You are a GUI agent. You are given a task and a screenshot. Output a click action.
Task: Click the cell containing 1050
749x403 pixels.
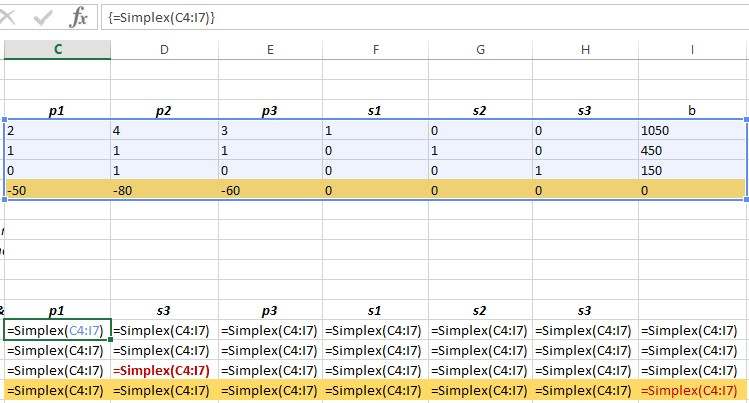(692, 130)
